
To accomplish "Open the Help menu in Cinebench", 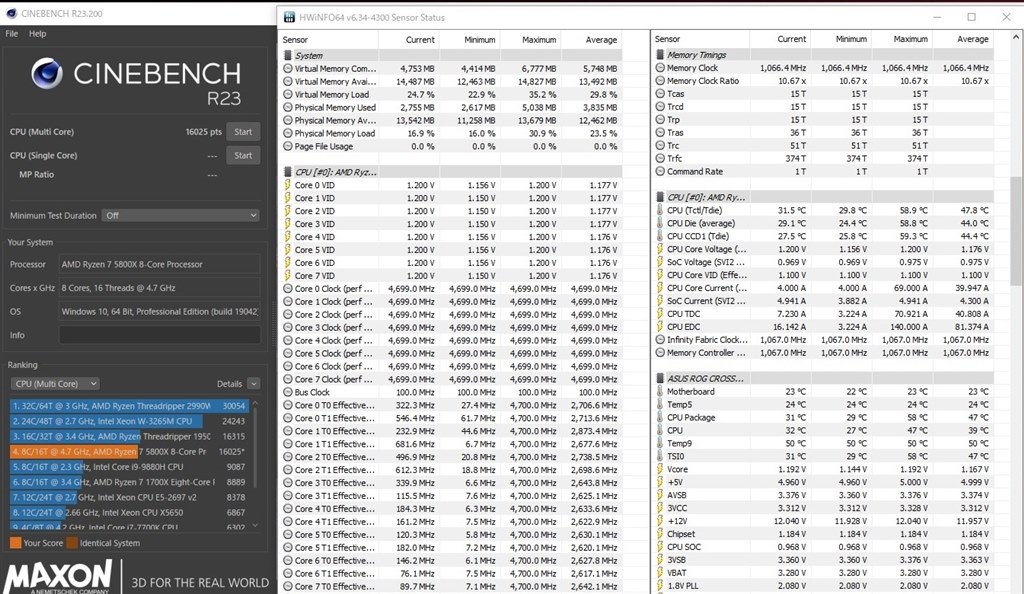I will click(38, 33).
